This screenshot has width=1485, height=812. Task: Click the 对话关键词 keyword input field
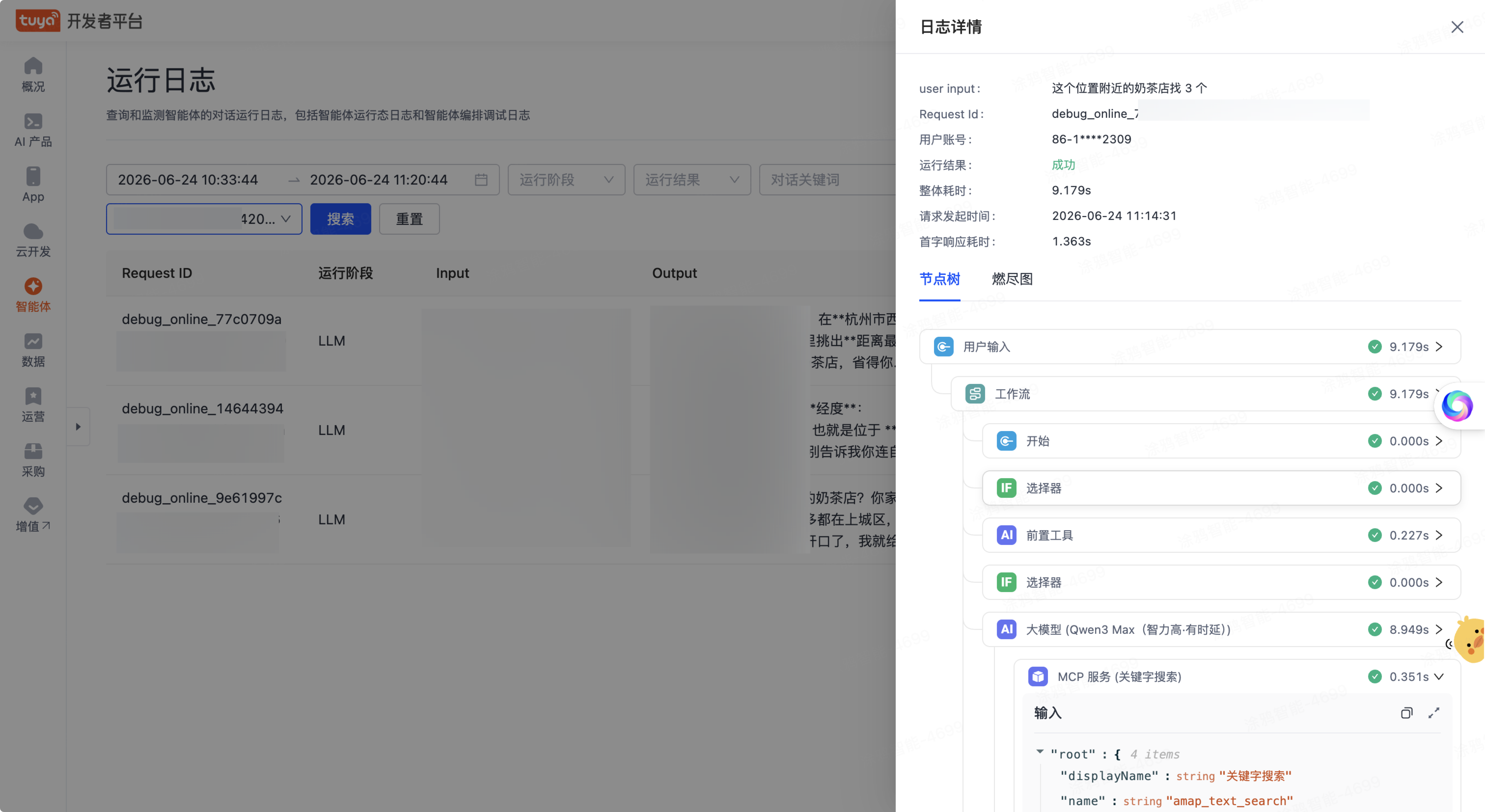point(827,180)
